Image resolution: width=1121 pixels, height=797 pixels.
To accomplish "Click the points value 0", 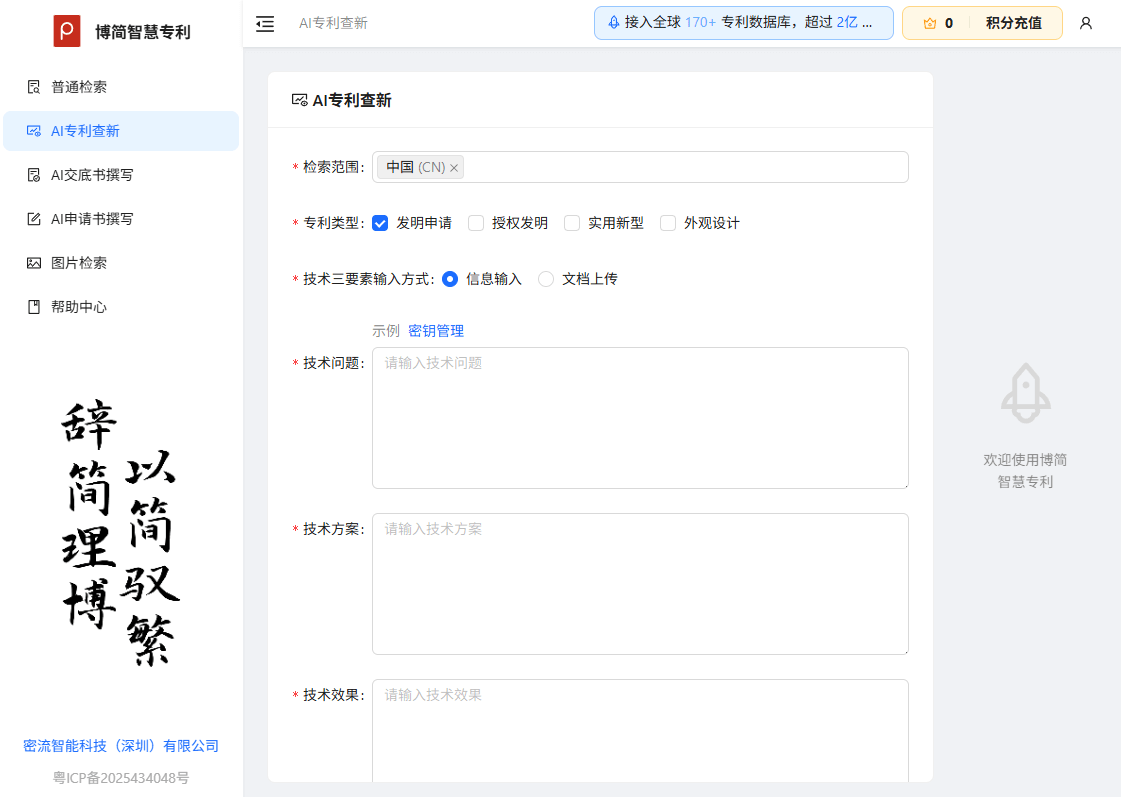I will (x=949, y=24).
